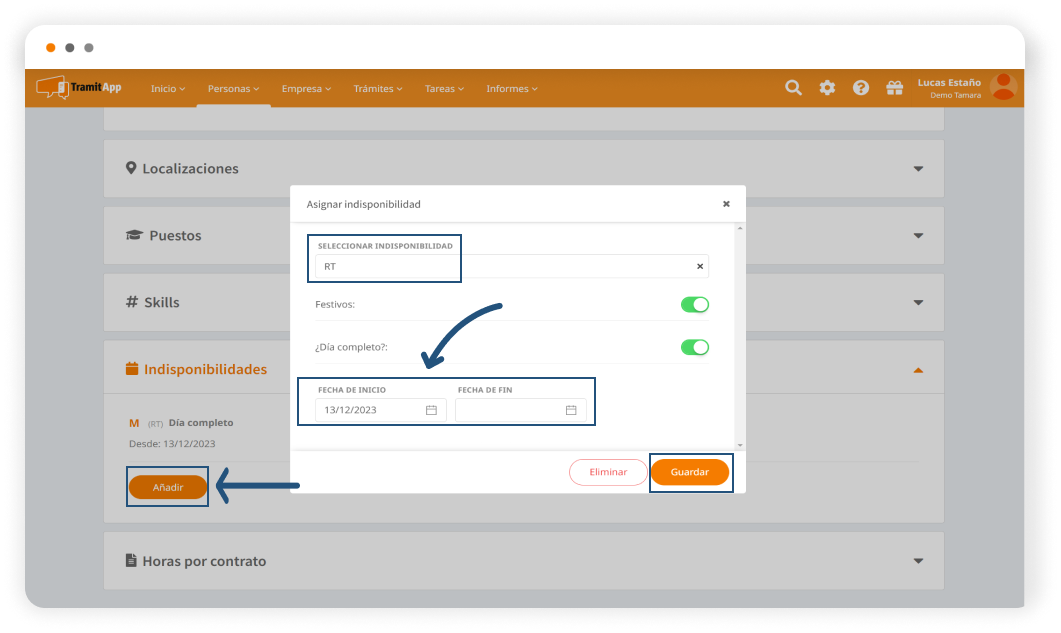Click the help question mark icon

click(860, 88)
